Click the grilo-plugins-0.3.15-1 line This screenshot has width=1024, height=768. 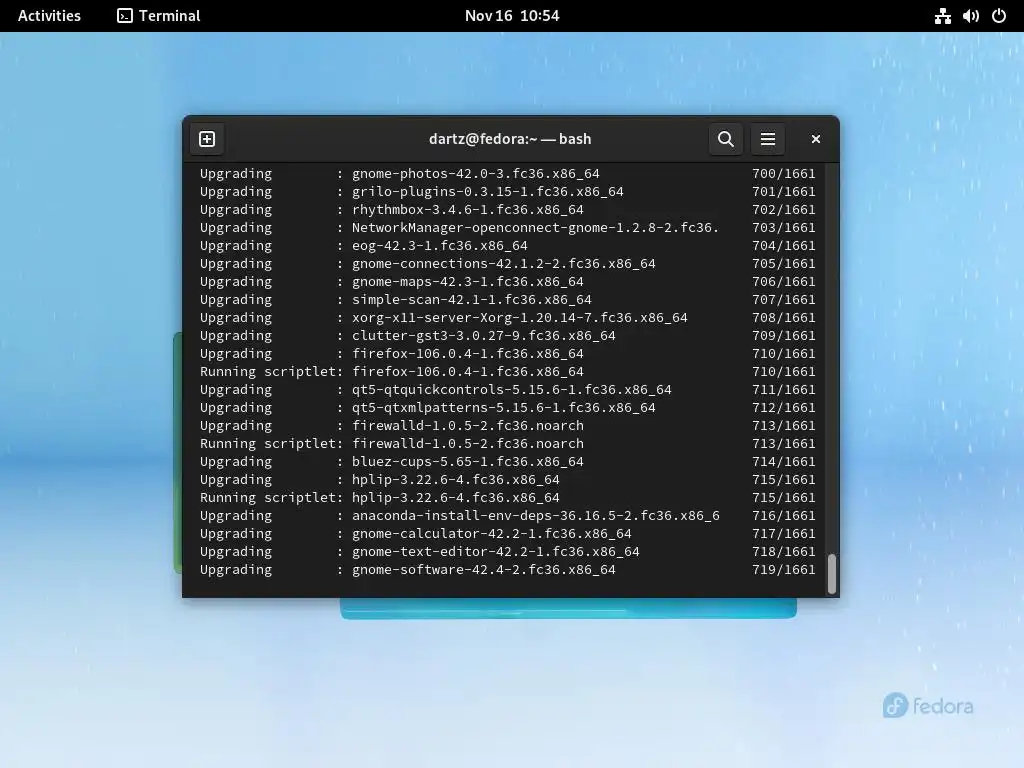click(488, 191)
